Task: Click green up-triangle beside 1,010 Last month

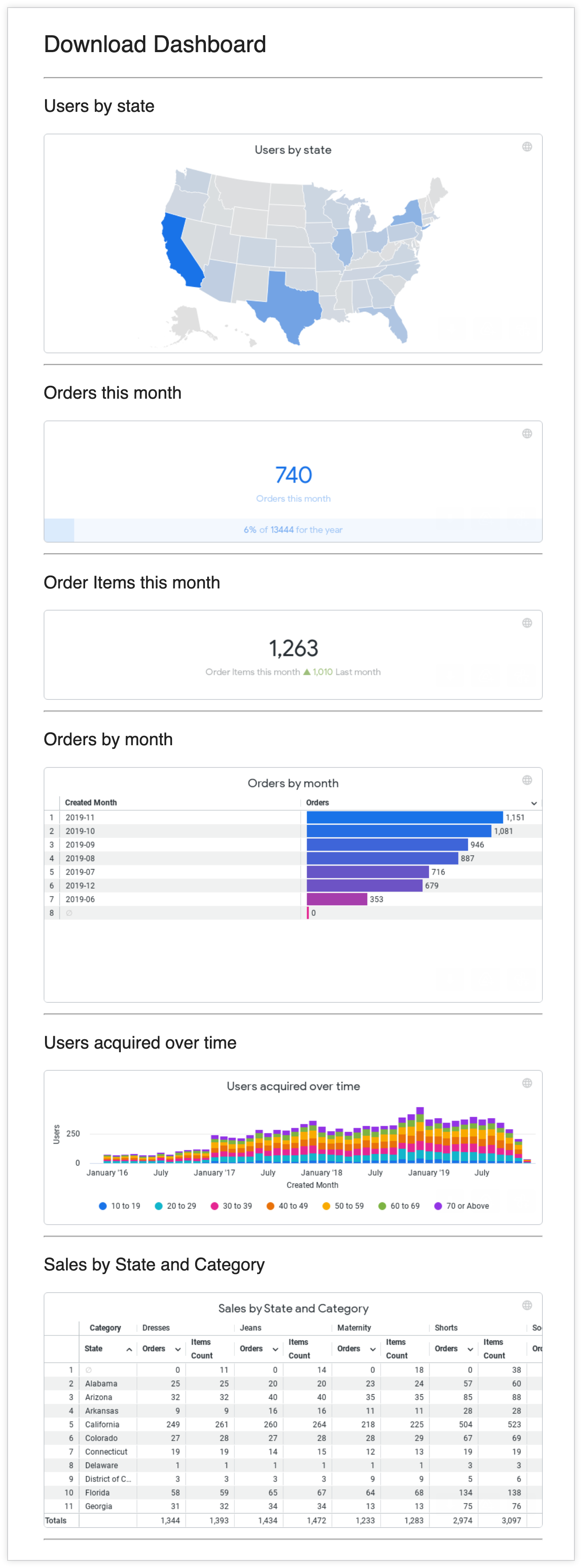Action: [307, 672]
